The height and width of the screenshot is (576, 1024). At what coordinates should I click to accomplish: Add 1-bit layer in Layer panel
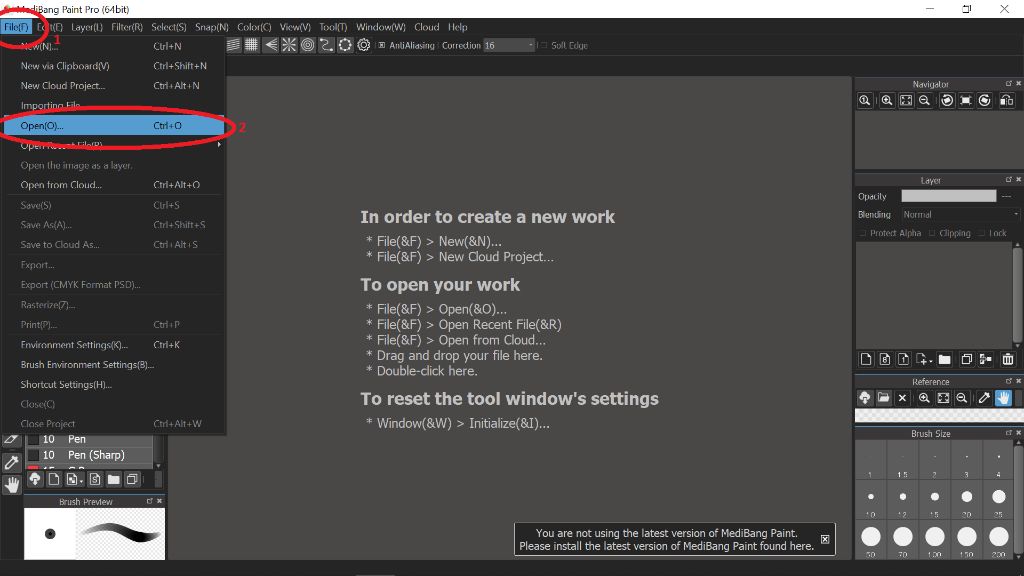[903, 359]
